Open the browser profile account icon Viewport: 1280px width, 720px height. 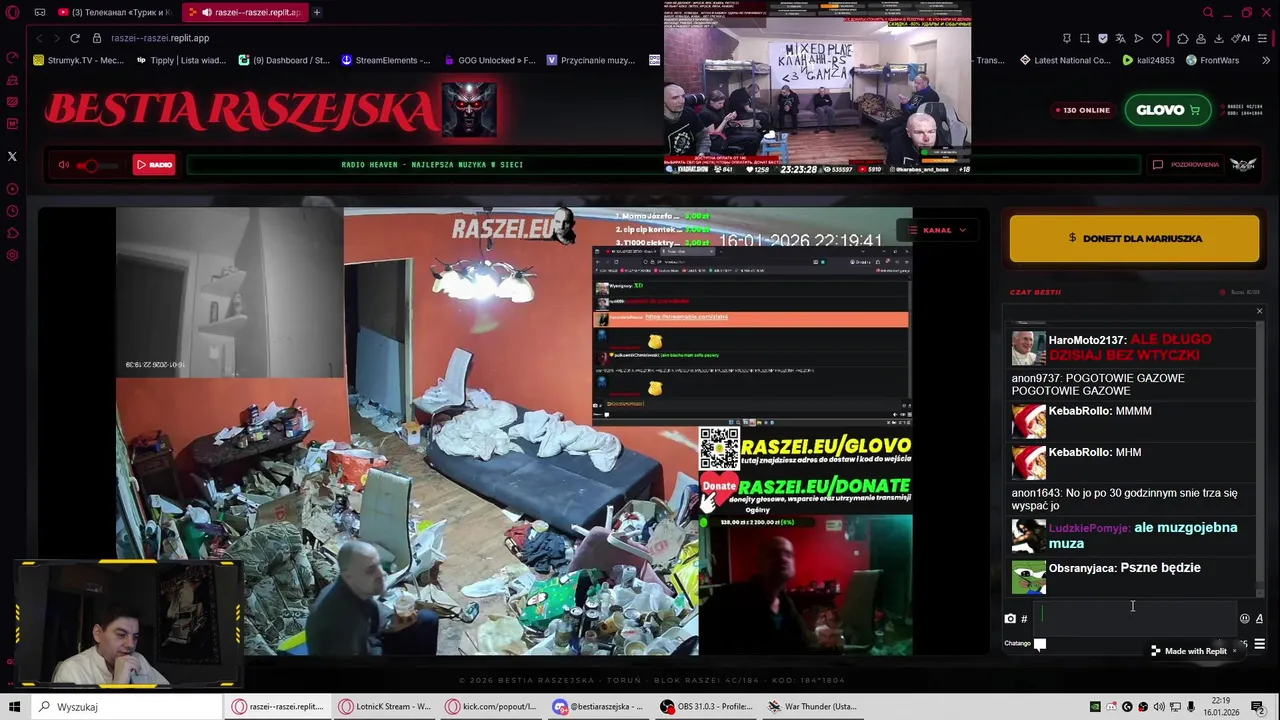click(x=1200, y=38)
